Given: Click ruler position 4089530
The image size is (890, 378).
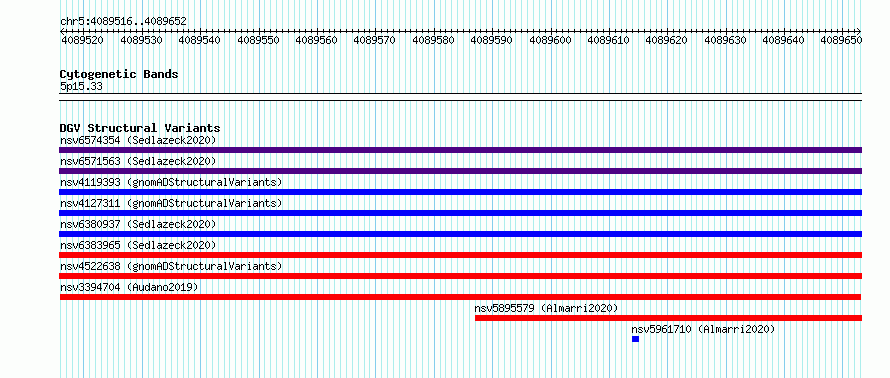Looking at the screenshot, I should click(x=141, y=40).
